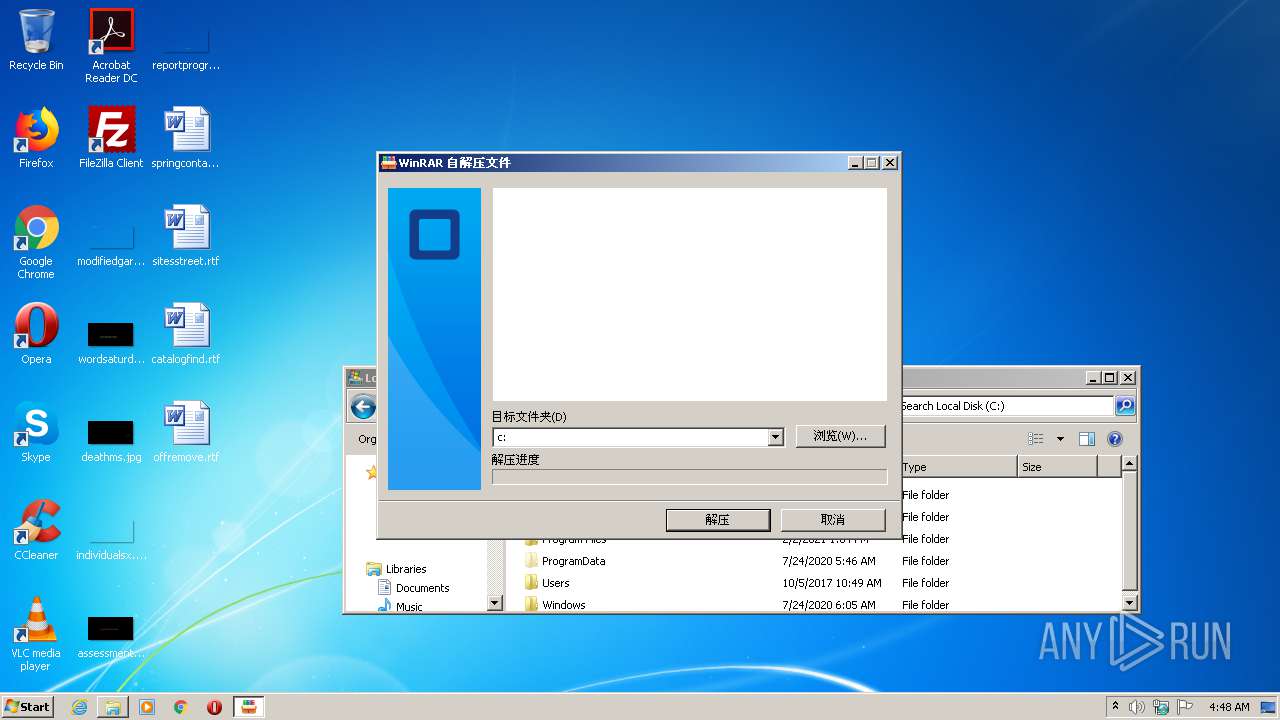Select the individualsx… desktop file

[x=111, y=538]
